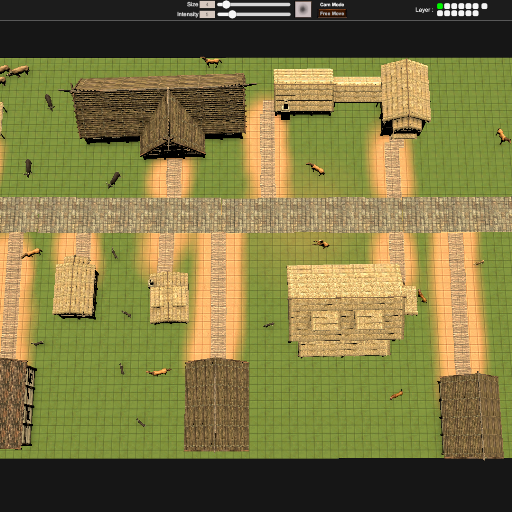Toggle the third layer box in top row
The width and height of the screenshot is (512, 512).
tap(454, 6)
